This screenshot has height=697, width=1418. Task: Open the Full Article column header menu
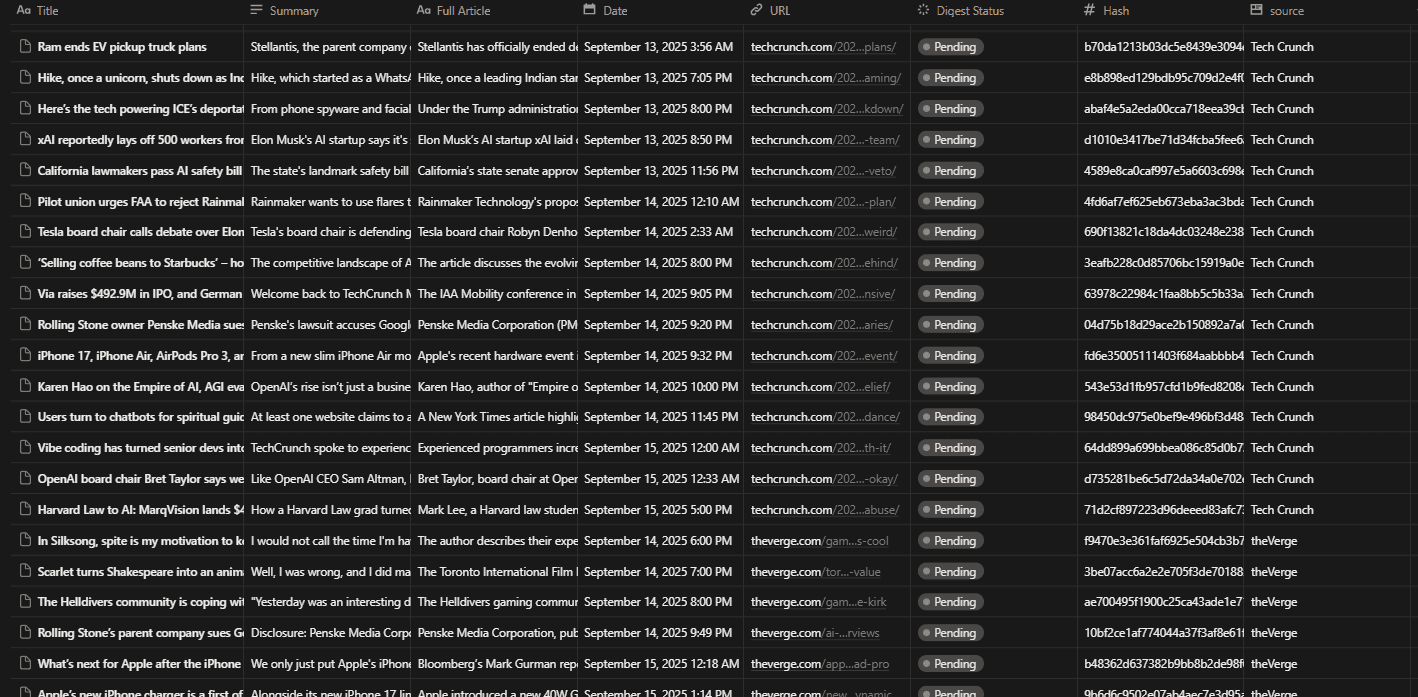pyautogui.click(x=463, y=10)
